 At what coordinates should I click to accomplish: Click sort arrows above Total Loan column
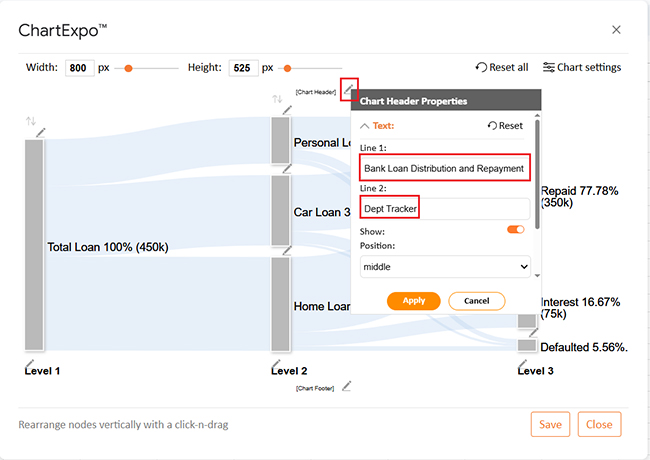(30, 121)
